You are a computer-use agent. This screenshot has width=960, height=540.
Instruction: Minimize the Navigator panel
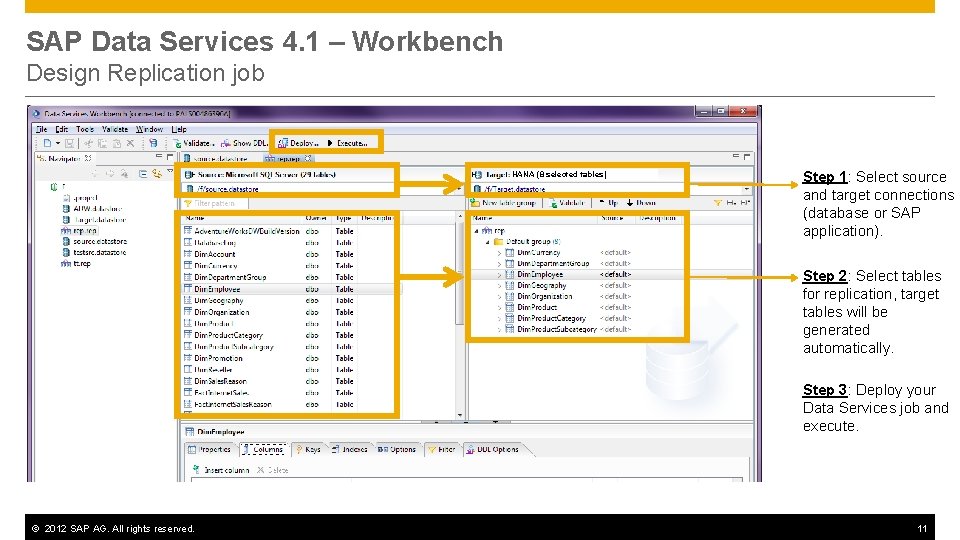[159, 157]
